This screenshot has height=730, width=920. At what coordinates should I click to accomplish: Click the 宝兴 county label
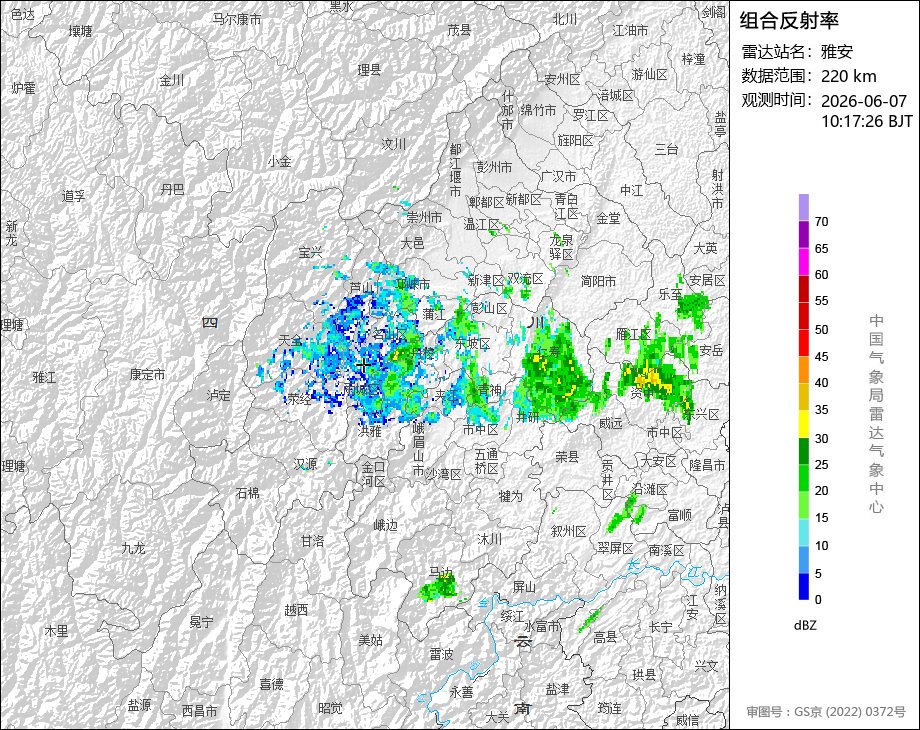pos(310,252)
